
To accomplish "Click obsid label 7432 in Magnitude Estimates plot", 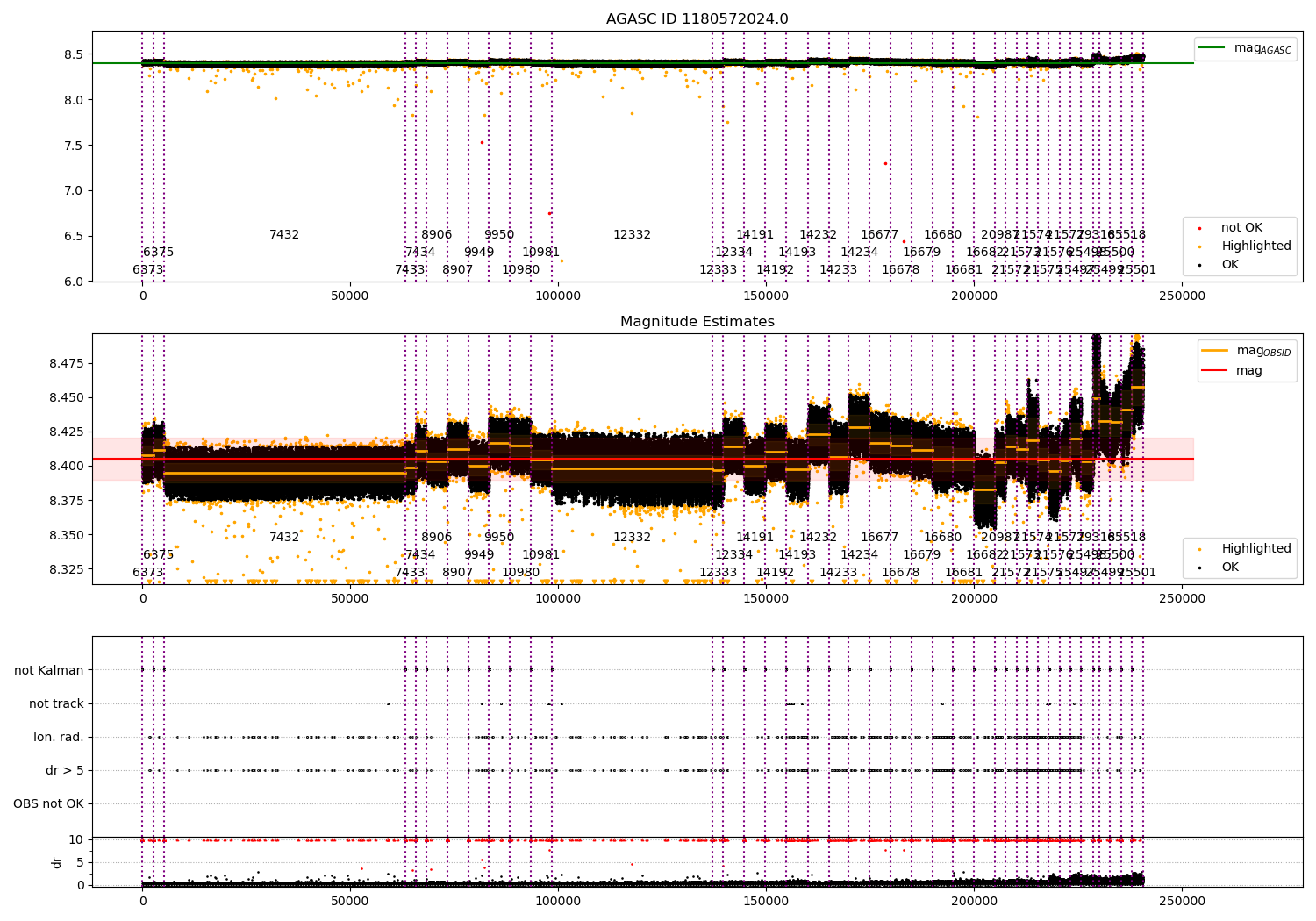I will tap(284, 538).
